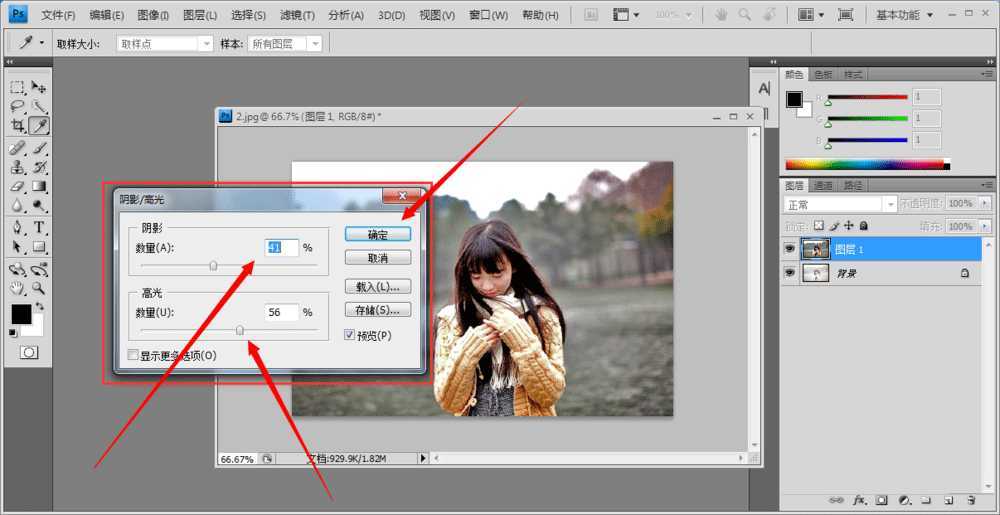Enable 显示更多选项 checkbox
The height and width of the screenshot is (515, 1000).
point(134,355)
